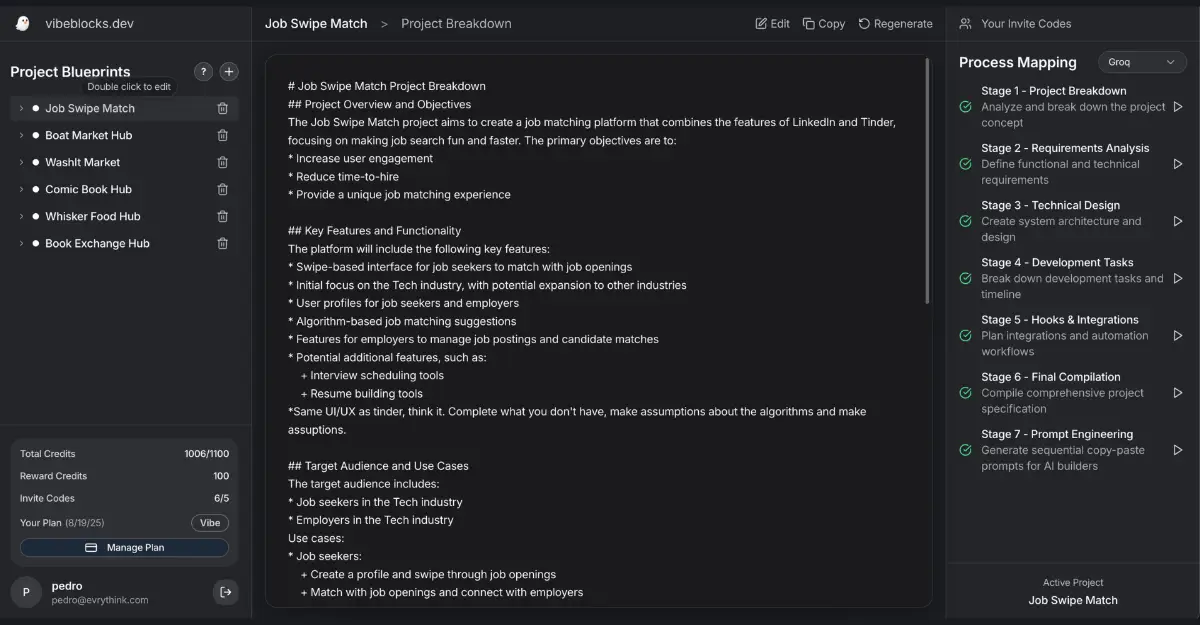Regenerate the project breakdown
Screen dimensions: 1200x625
point(895,23)
